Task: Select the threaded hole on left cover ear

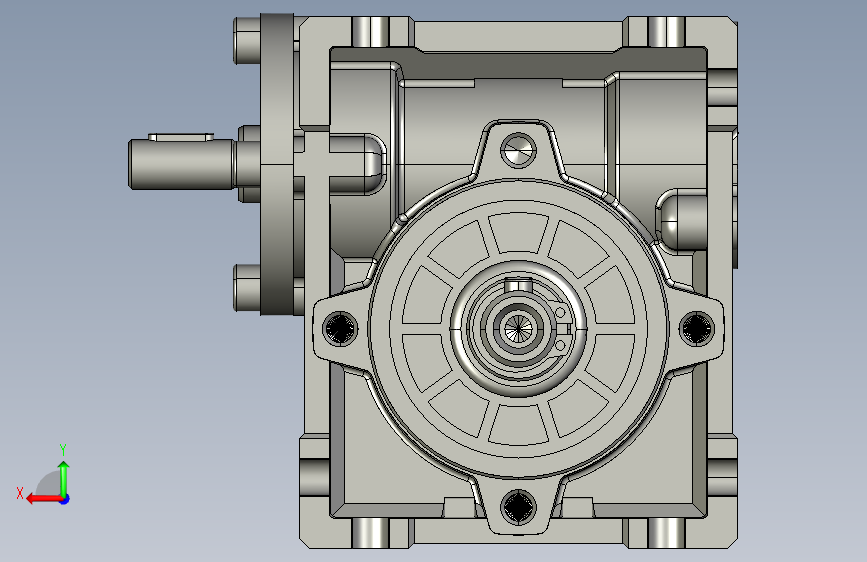Action: pyautogui.click(x=340, y=329)
